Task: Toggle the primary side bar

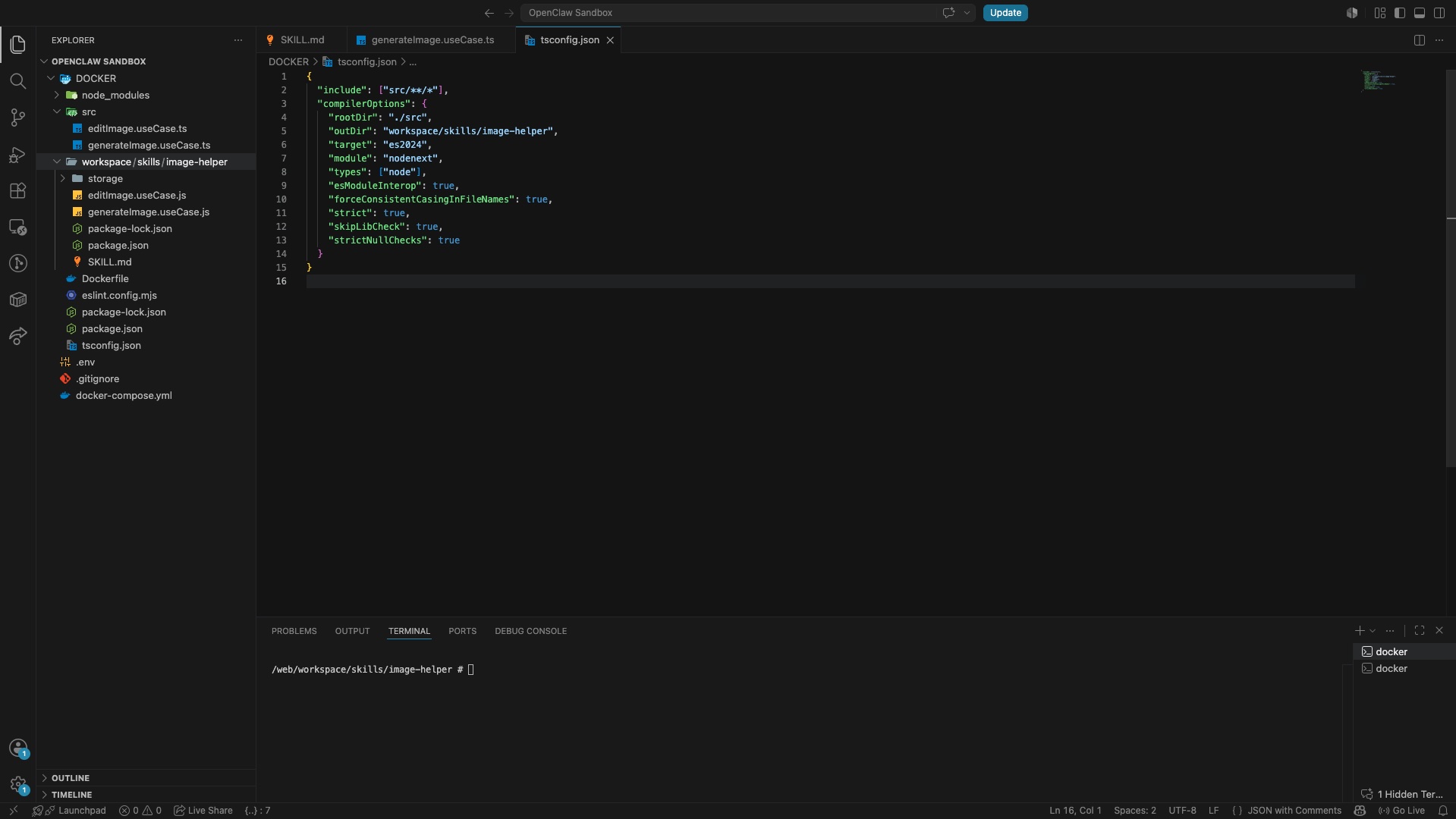Action: tap(1399, 13)
